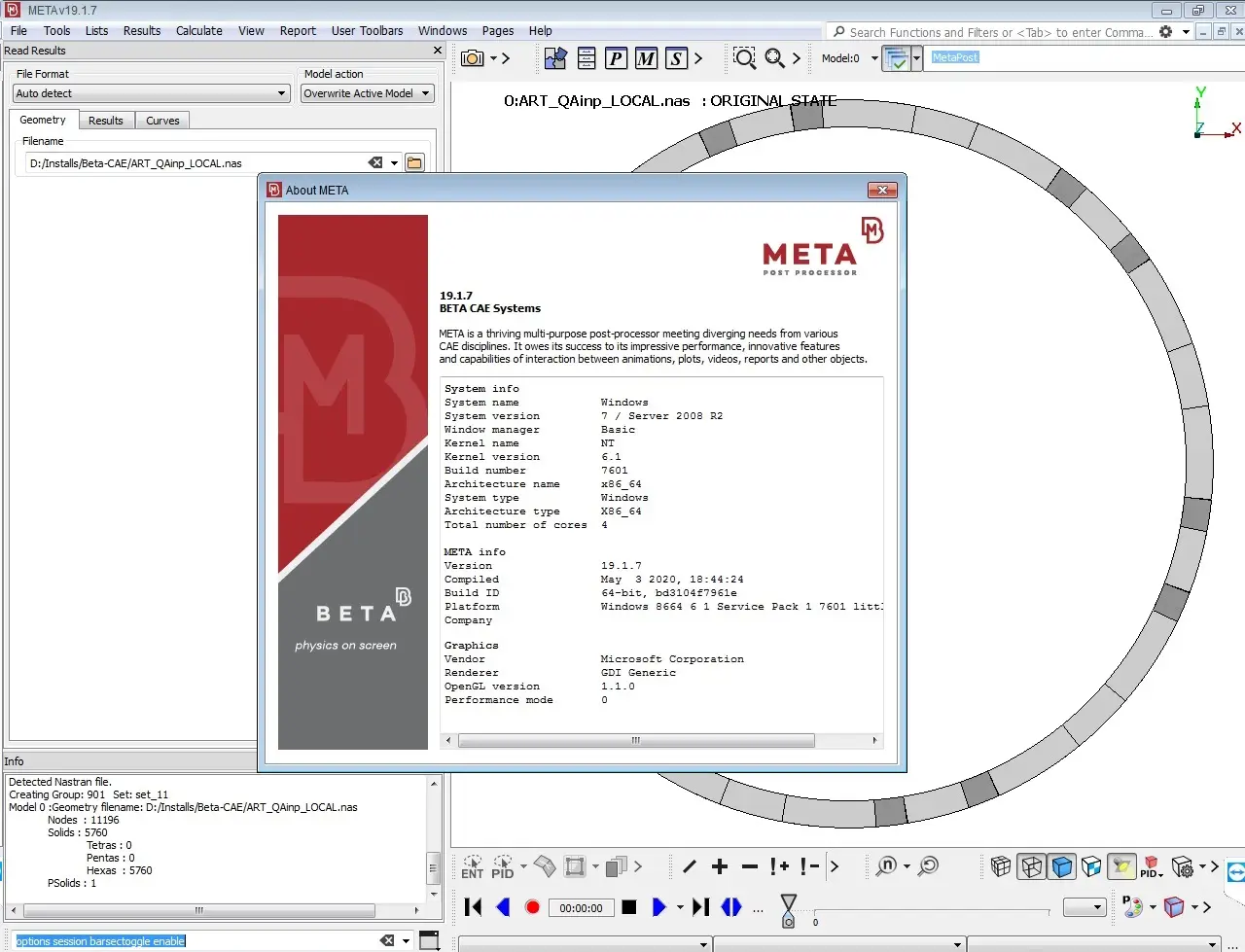The image size is (1245, 952).
Task: Switch to the Curves tab
Action: pyautogui.click(x=162, y=121)
